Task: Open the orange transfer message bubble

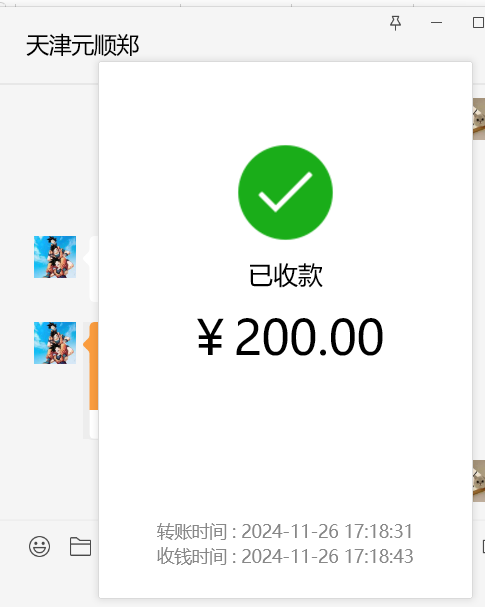Action: click(91, 366)
